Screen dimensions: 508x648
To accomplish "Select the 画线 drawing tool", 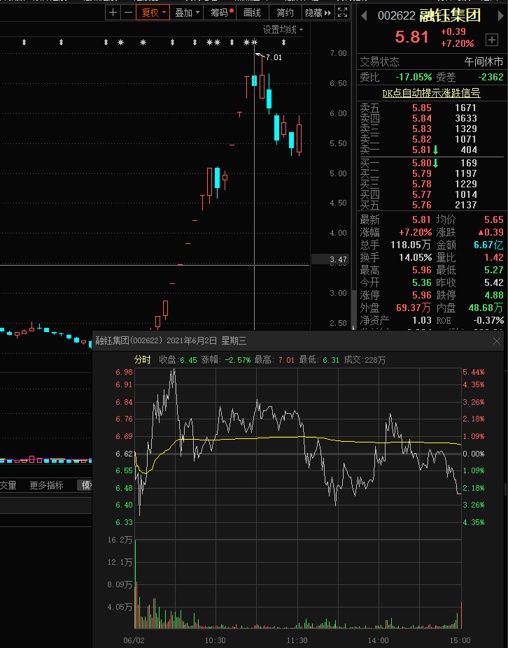I will point(252,13).
